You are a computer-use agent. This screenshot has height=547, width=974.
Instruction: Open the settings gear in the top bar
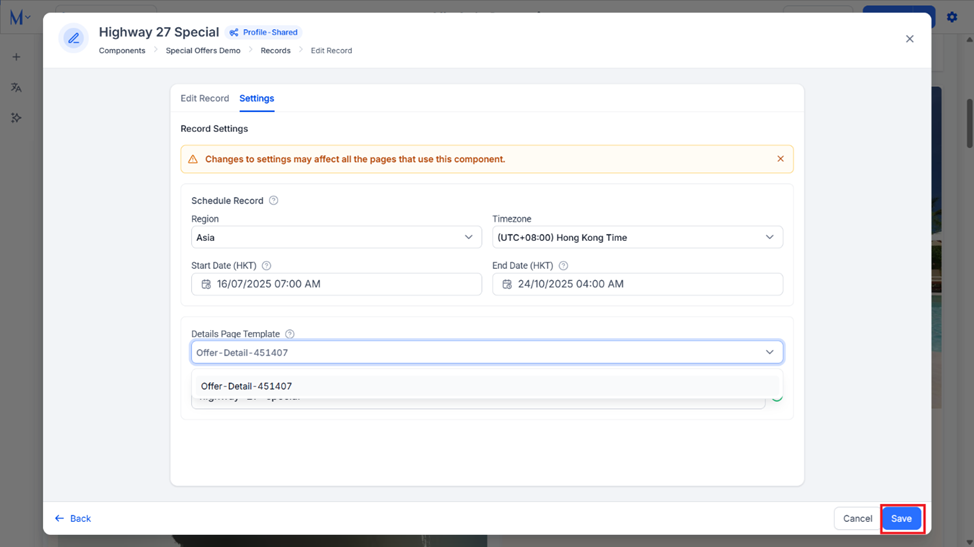952,17
